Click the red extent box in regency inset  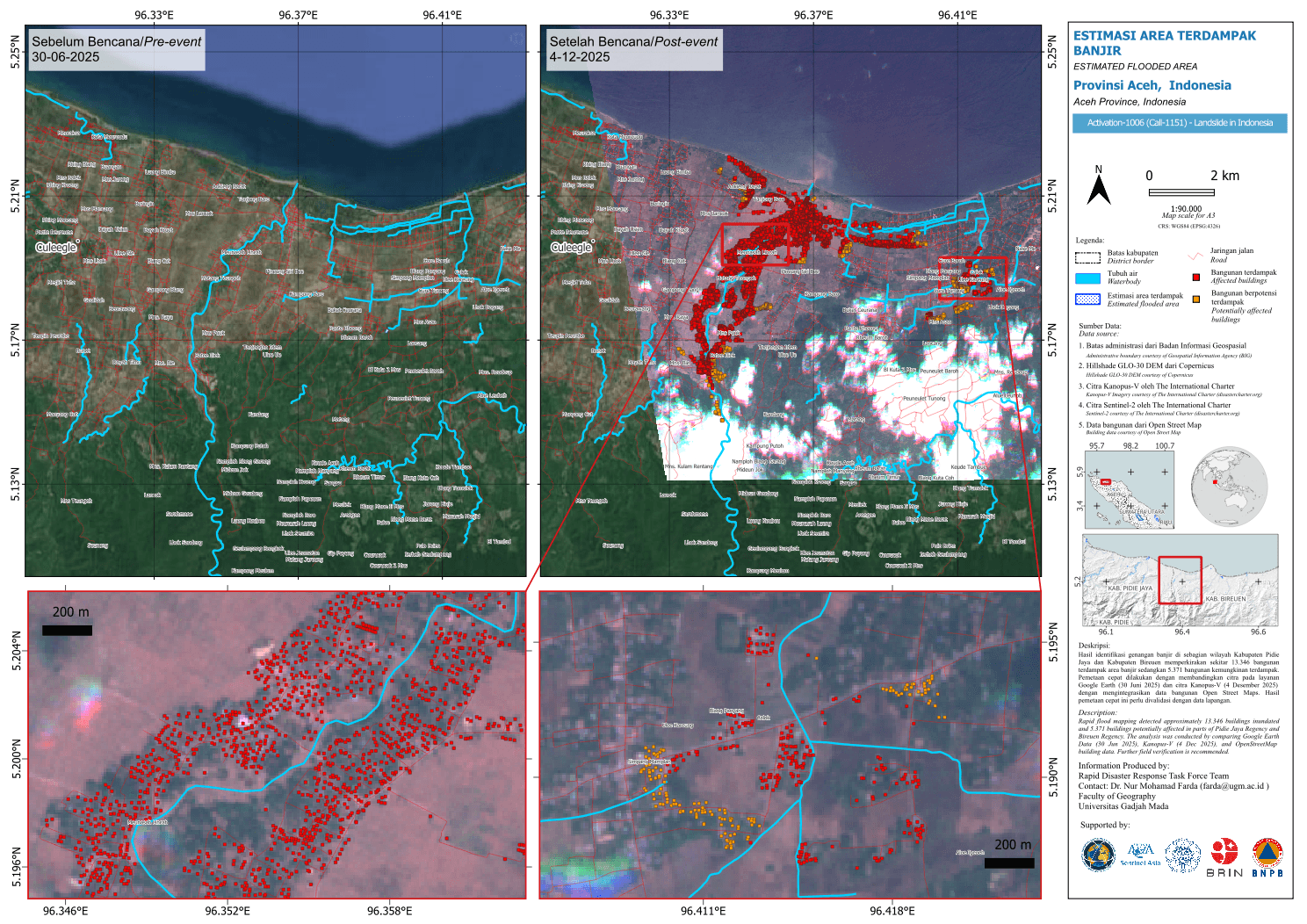pos(1180,581)
